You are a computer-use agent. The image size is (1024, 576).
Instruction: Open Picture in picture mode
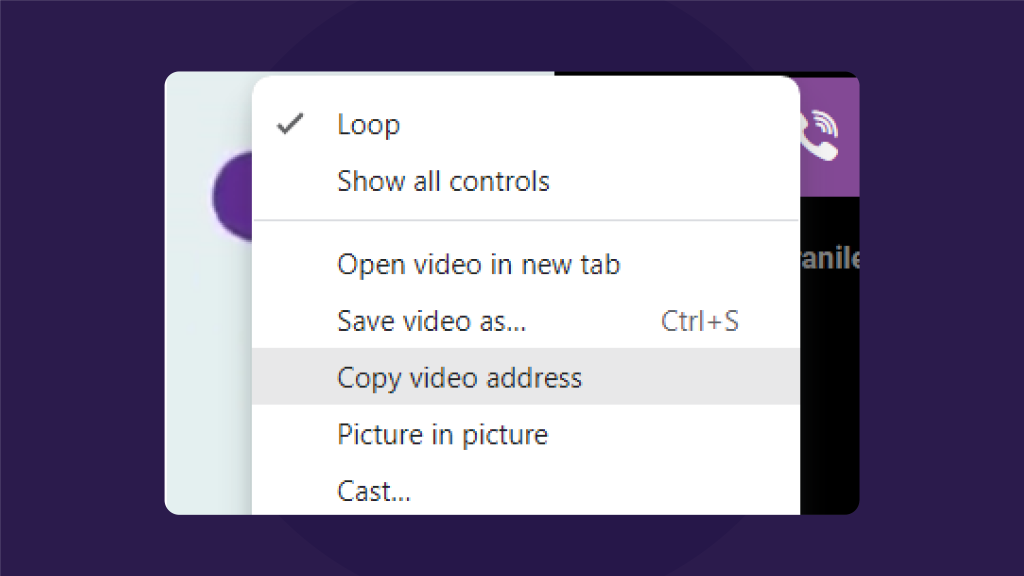(x=442, y=434)
